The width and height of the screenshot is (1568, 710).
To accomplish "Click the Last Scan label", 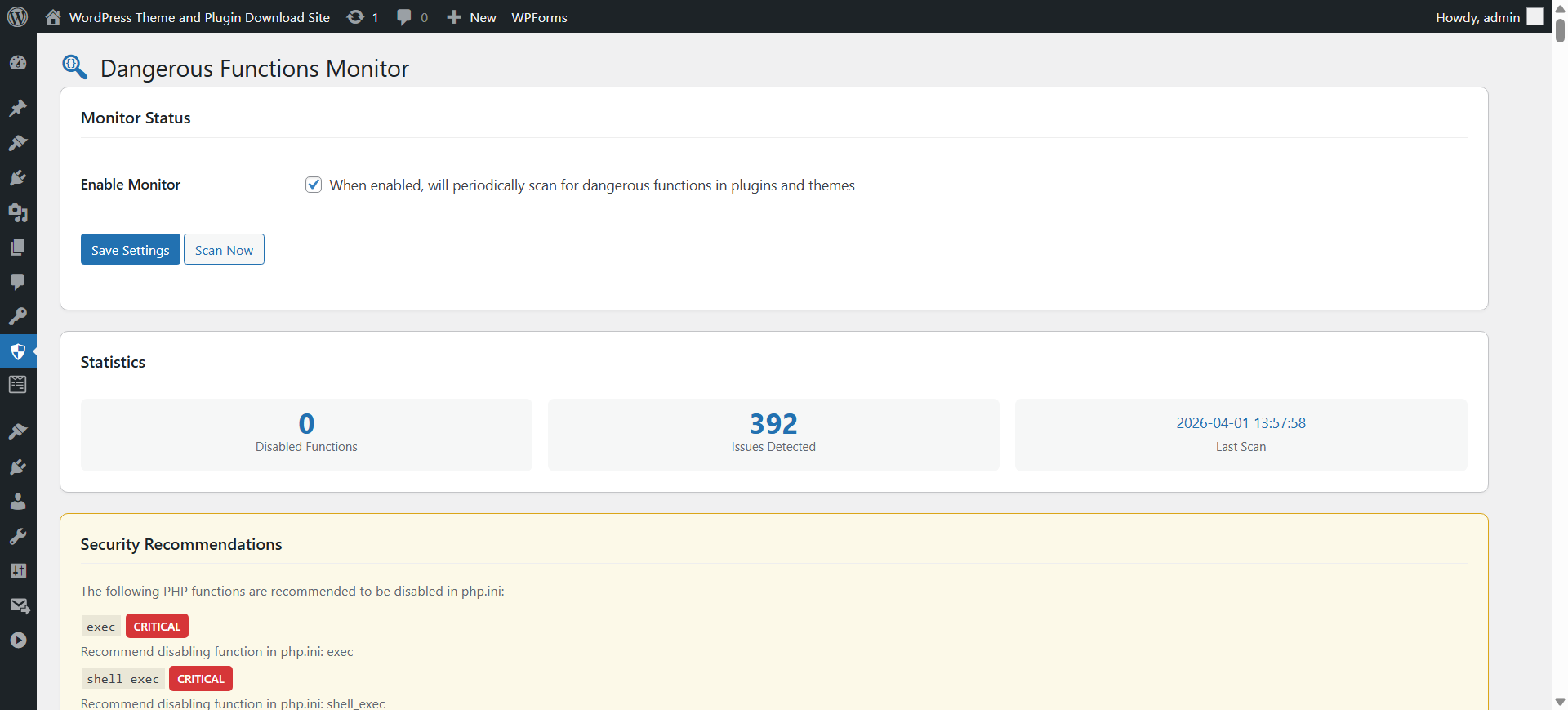I will tap(1241, 447).
